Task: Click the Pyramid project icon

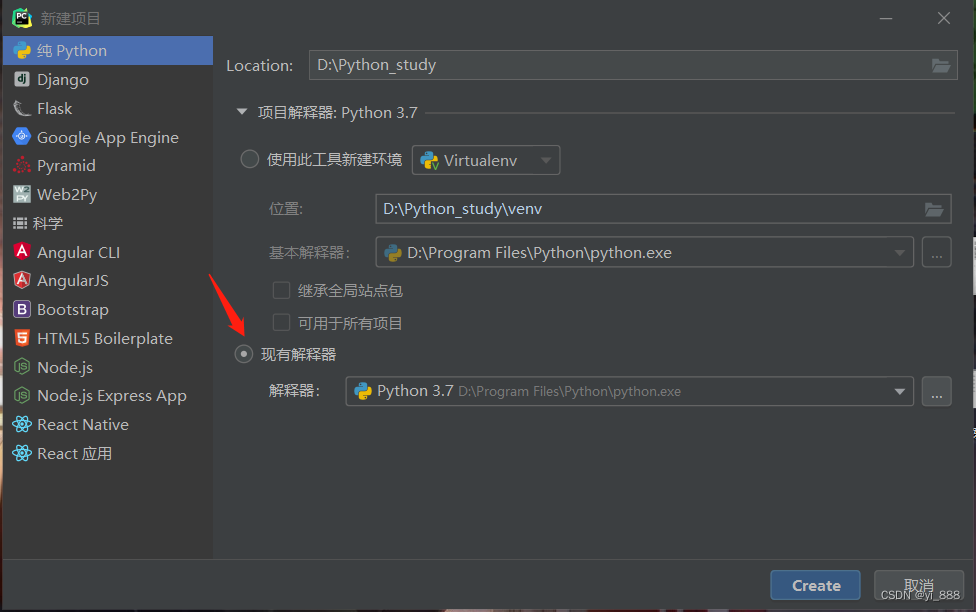Action: pyautogui.click(x=22, y=165)
